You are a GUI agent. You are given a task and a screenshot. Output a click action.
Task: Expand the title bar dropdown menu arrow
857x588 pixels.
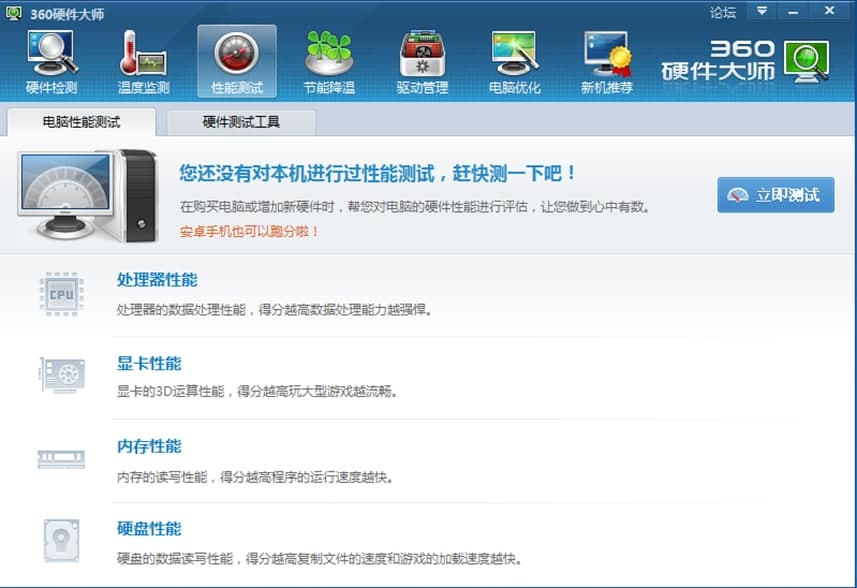(x=761, y=11)
